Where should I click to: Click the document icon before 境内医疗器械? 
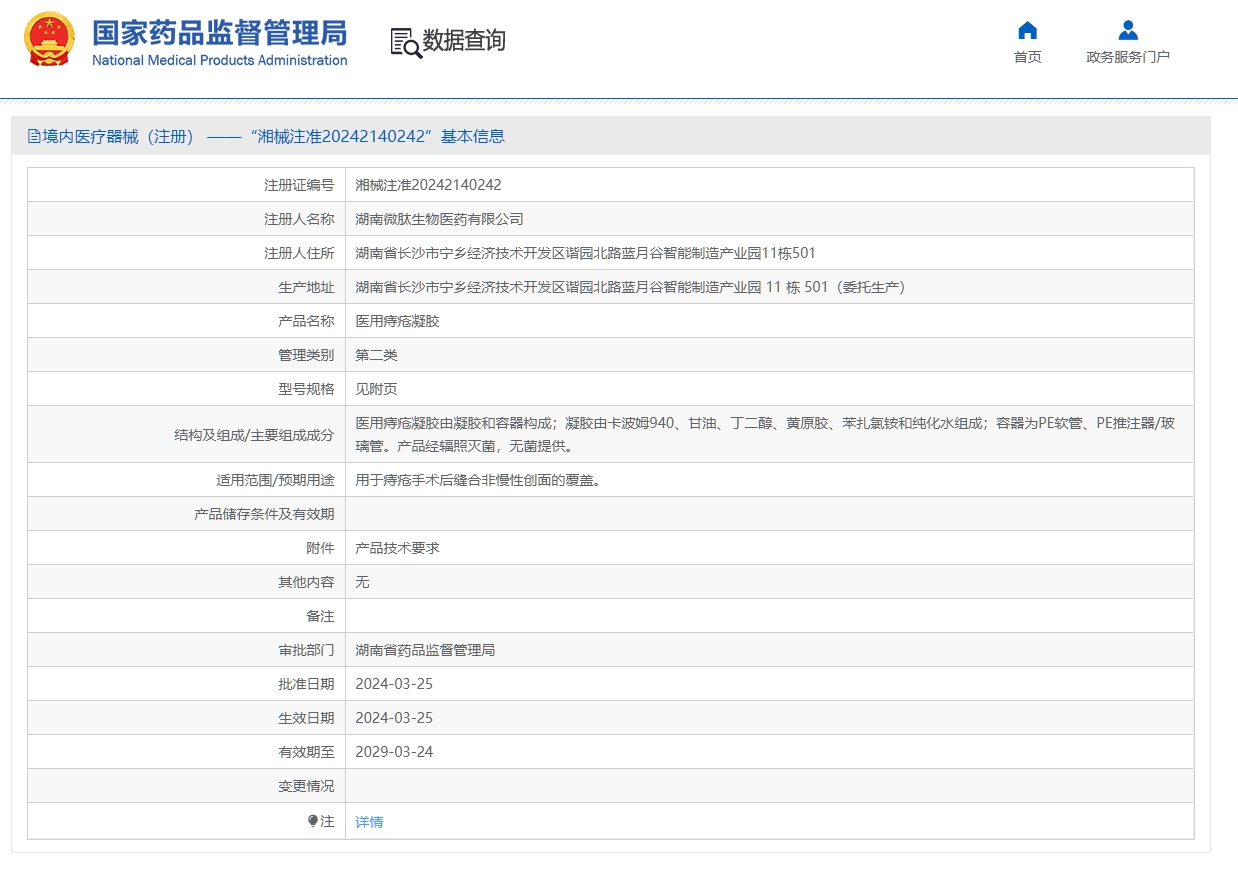(x=34, y=137)
